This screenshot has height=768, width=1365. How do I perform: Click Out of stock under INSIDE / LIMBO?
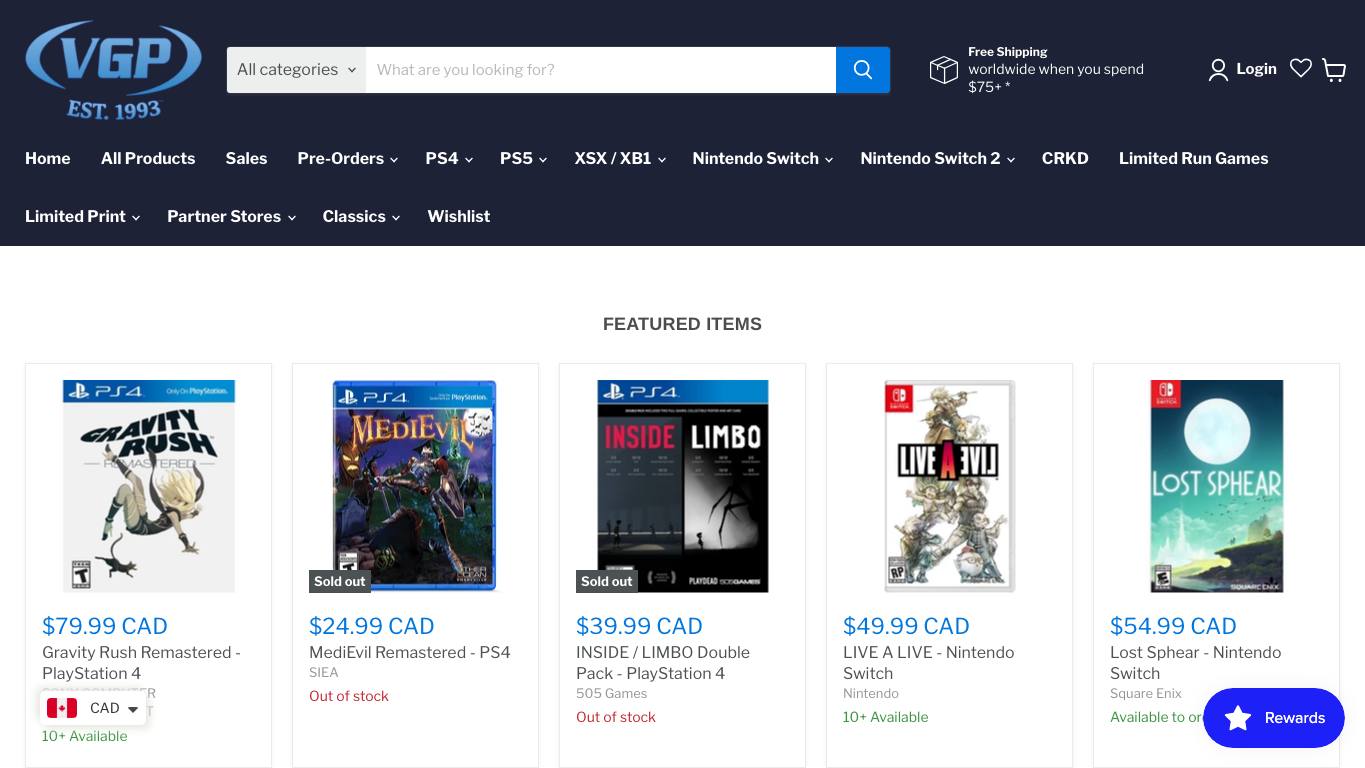click(615, 717)
